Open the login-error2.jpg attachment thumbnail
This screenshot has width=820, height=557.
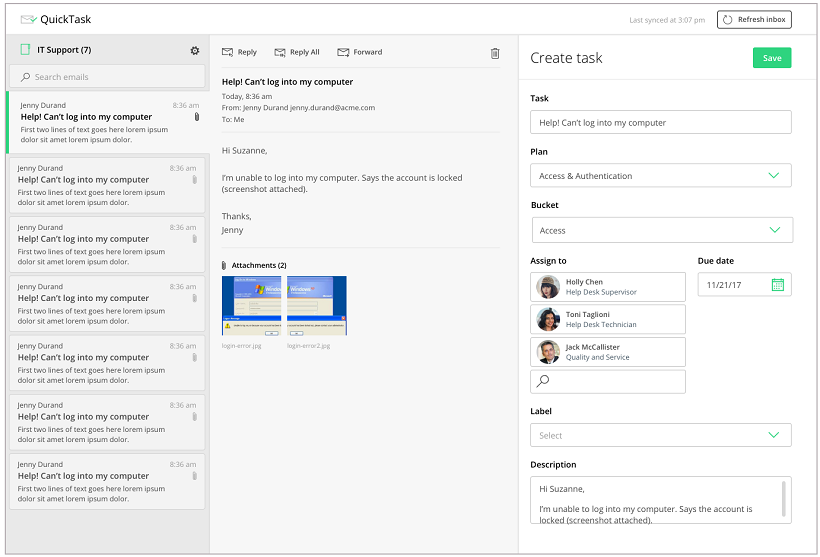317,305
